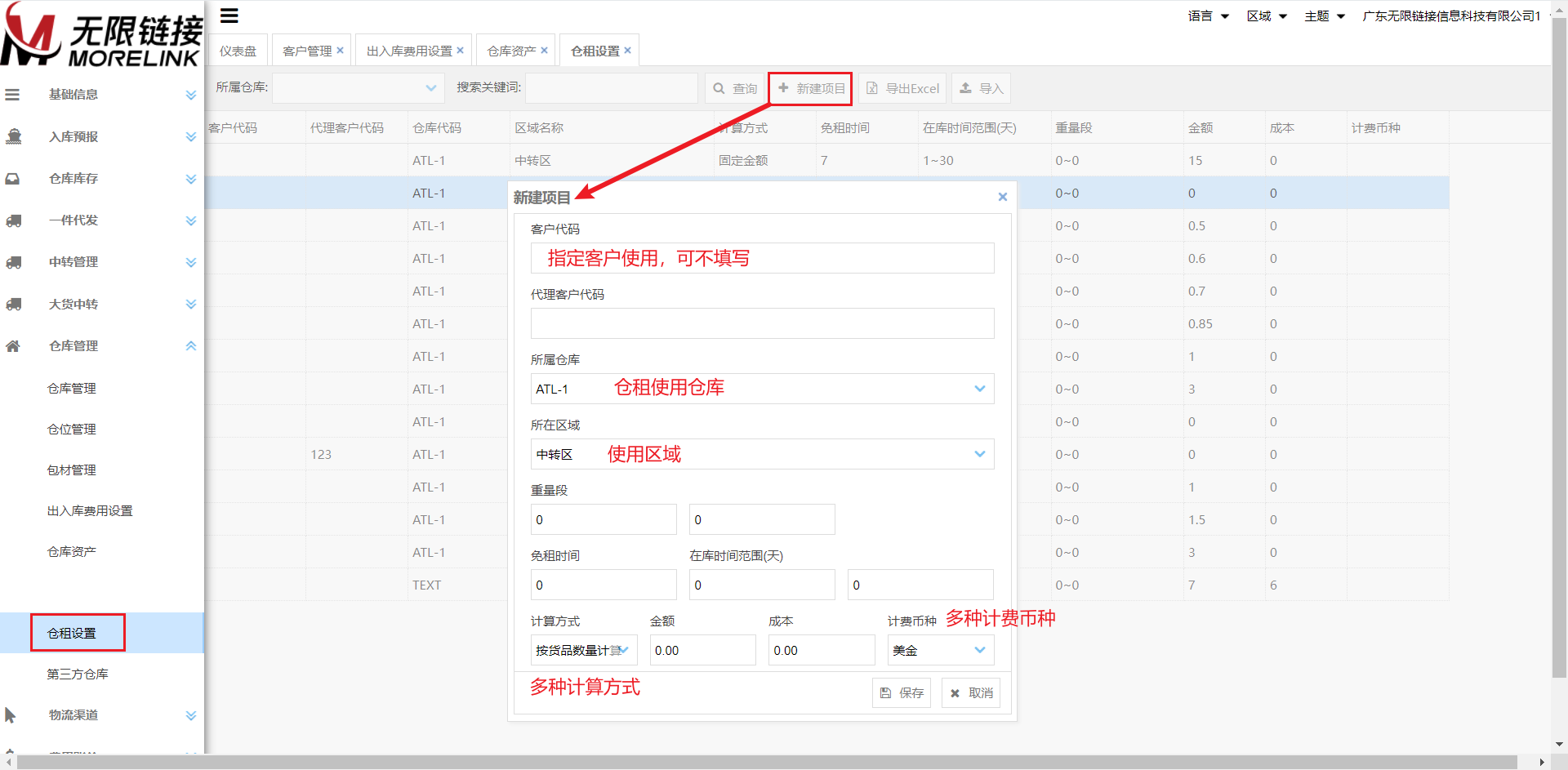Expand the 入库预报 sidebar section

[x=191, y=136]
